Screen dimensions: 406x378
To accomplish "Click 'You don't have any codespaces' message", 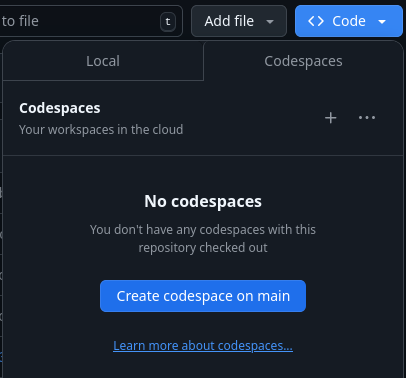I will coord(203,239).
